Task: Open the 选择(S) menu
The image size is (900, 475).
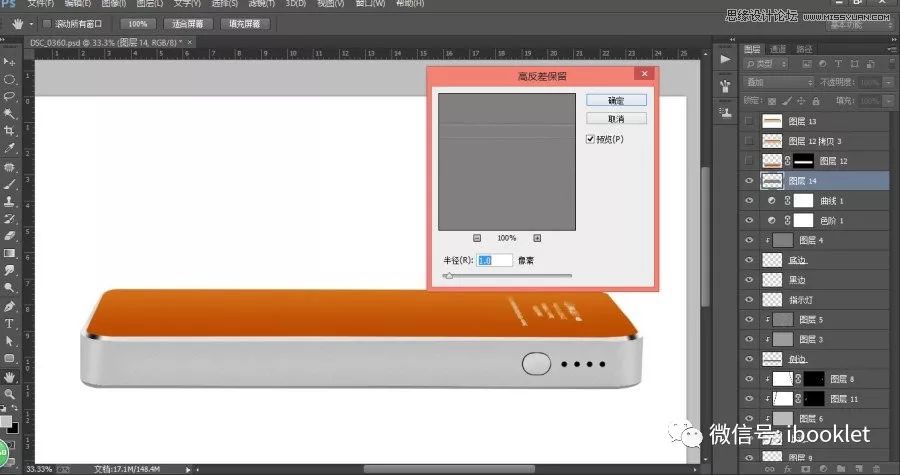Action: point(241,5)
